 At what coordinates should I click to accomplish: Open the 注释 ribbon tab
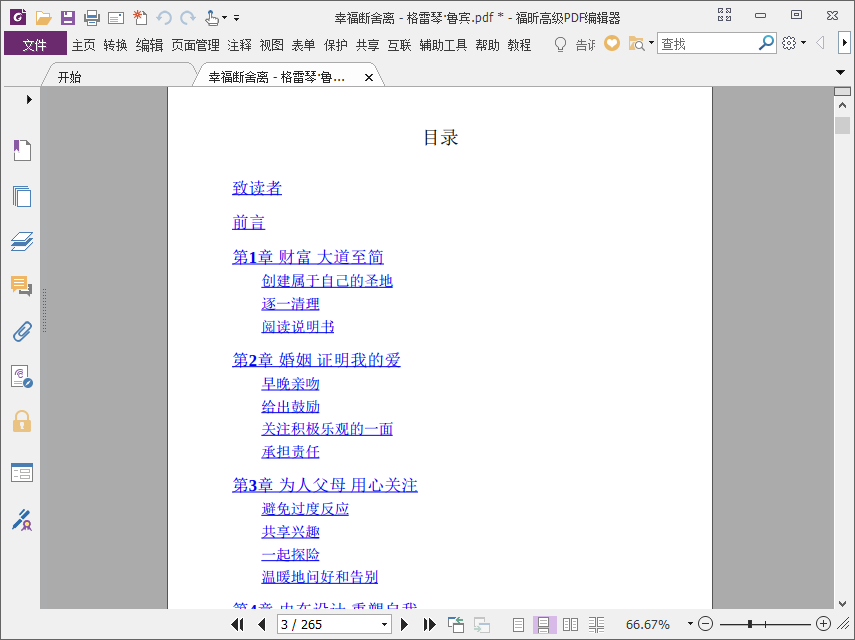(x=239, y=45)
